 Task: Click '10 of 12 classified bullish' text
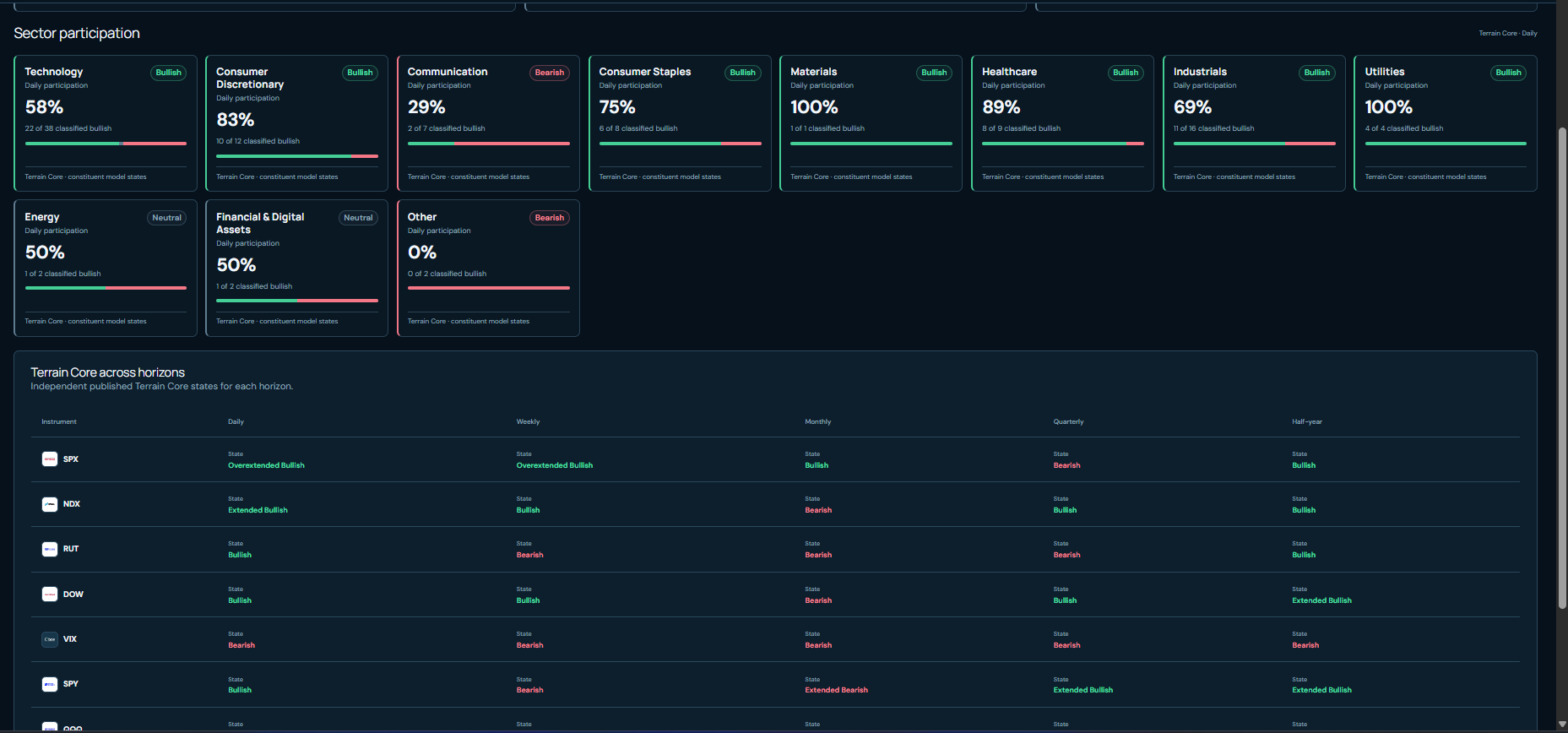tap(258, 141)
